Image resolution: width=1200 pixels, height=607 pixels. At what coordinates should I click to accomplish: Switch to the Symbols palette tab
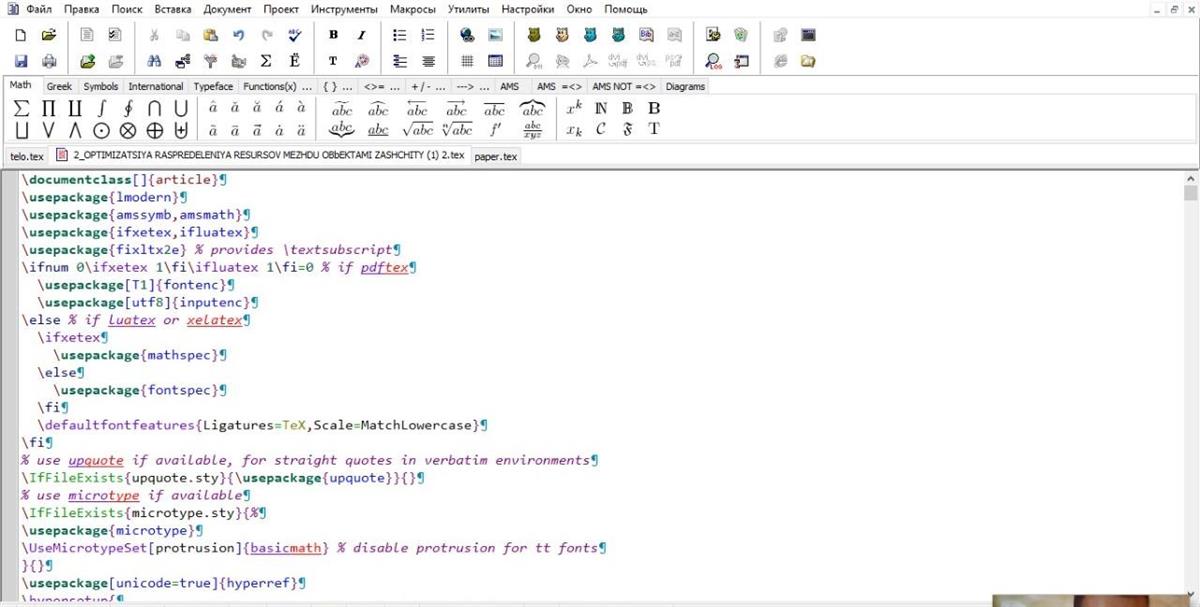[x=101, y=87]
